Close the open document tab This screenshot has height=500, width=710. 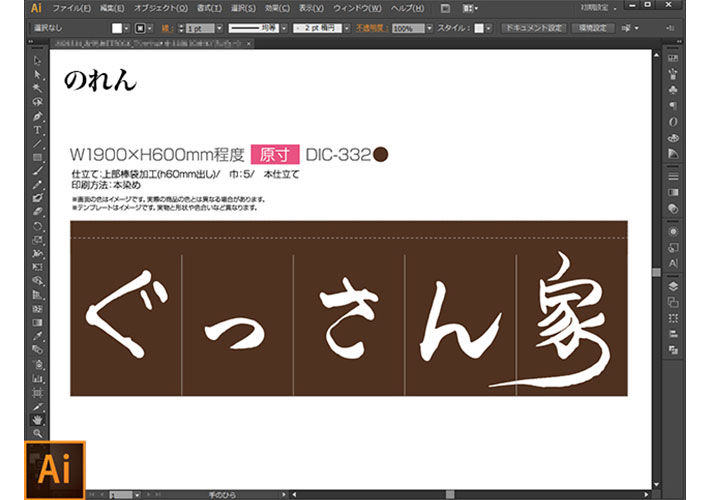point(249,43)
